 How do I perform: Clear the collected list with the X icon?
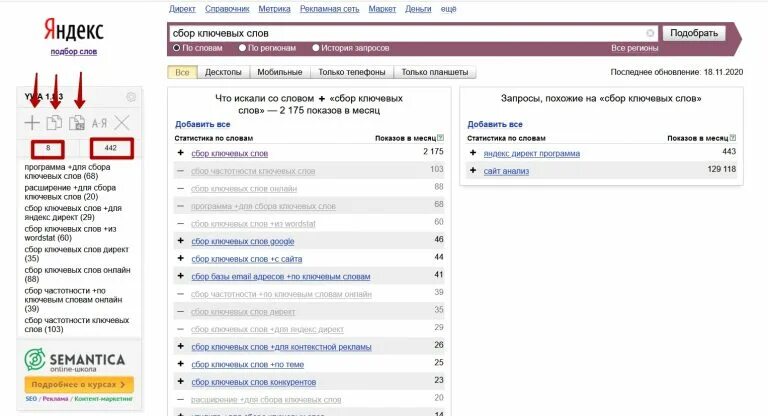pyautogui.click(x=121, y=122)
